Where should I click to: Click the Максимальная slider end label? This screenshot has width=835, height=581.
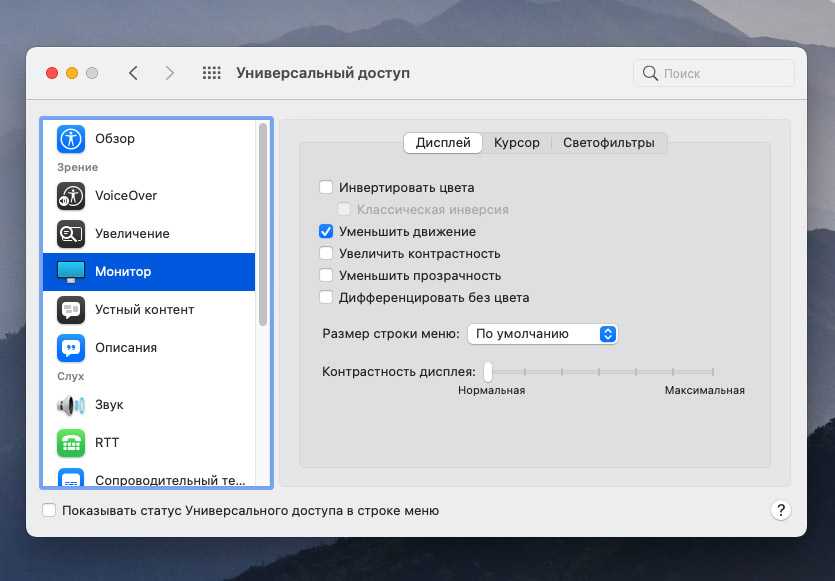tap(705, 390)
